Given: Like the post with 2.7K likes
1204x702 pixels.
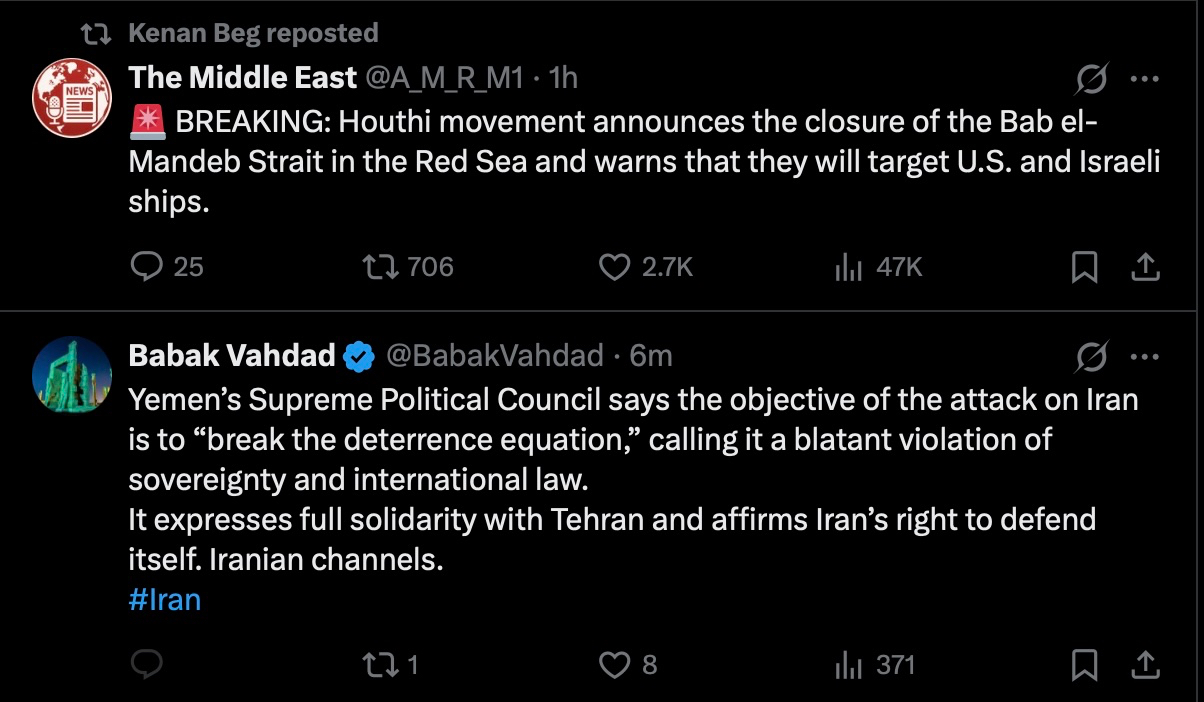Looking at the screenshot, I should pos(614,267).
